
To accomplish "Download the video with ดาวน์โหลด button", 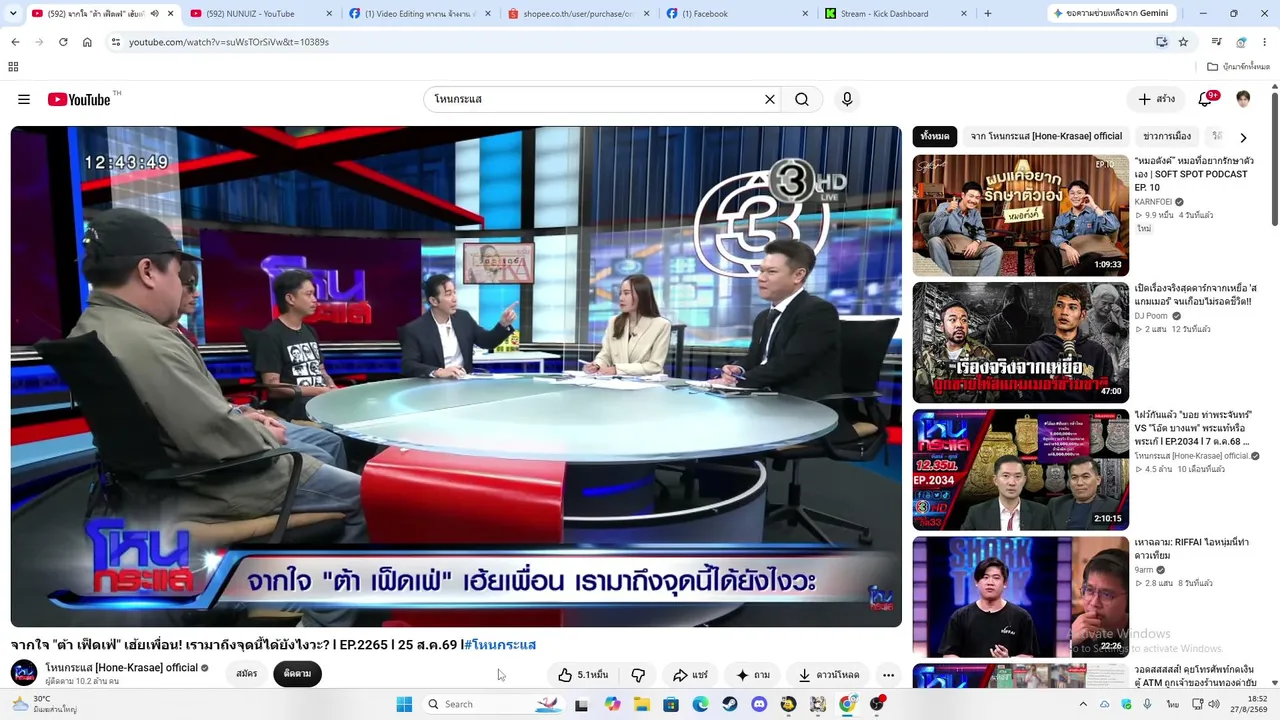I will (829, 675).
